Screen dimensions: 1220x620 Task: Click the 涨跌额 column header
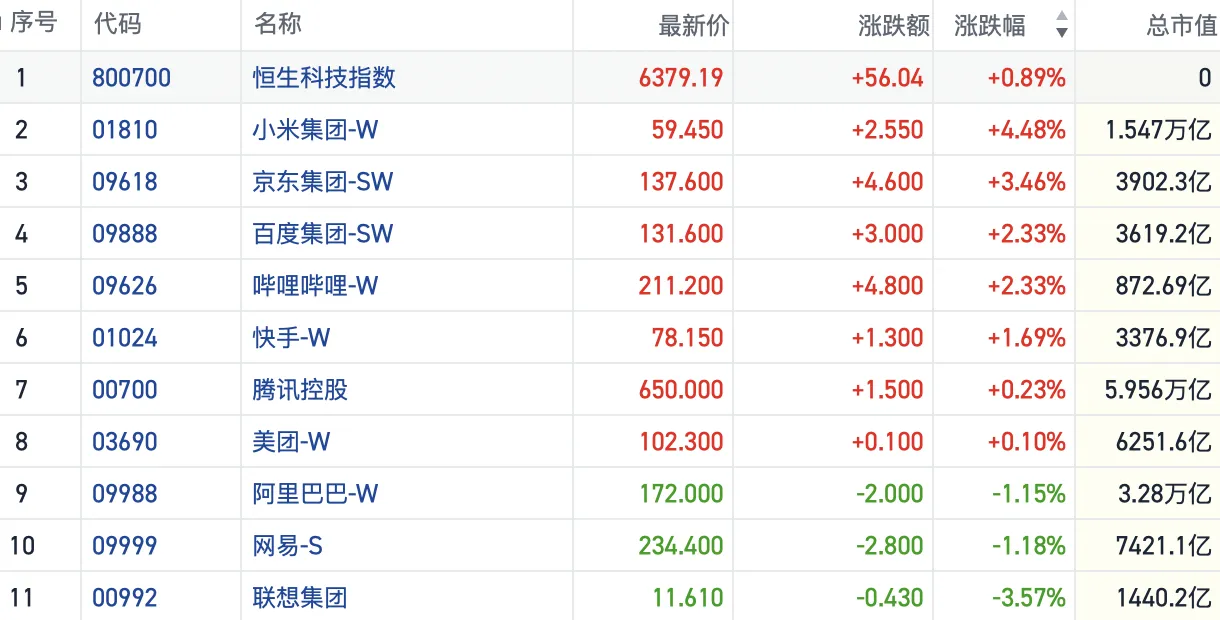(894, 25)
